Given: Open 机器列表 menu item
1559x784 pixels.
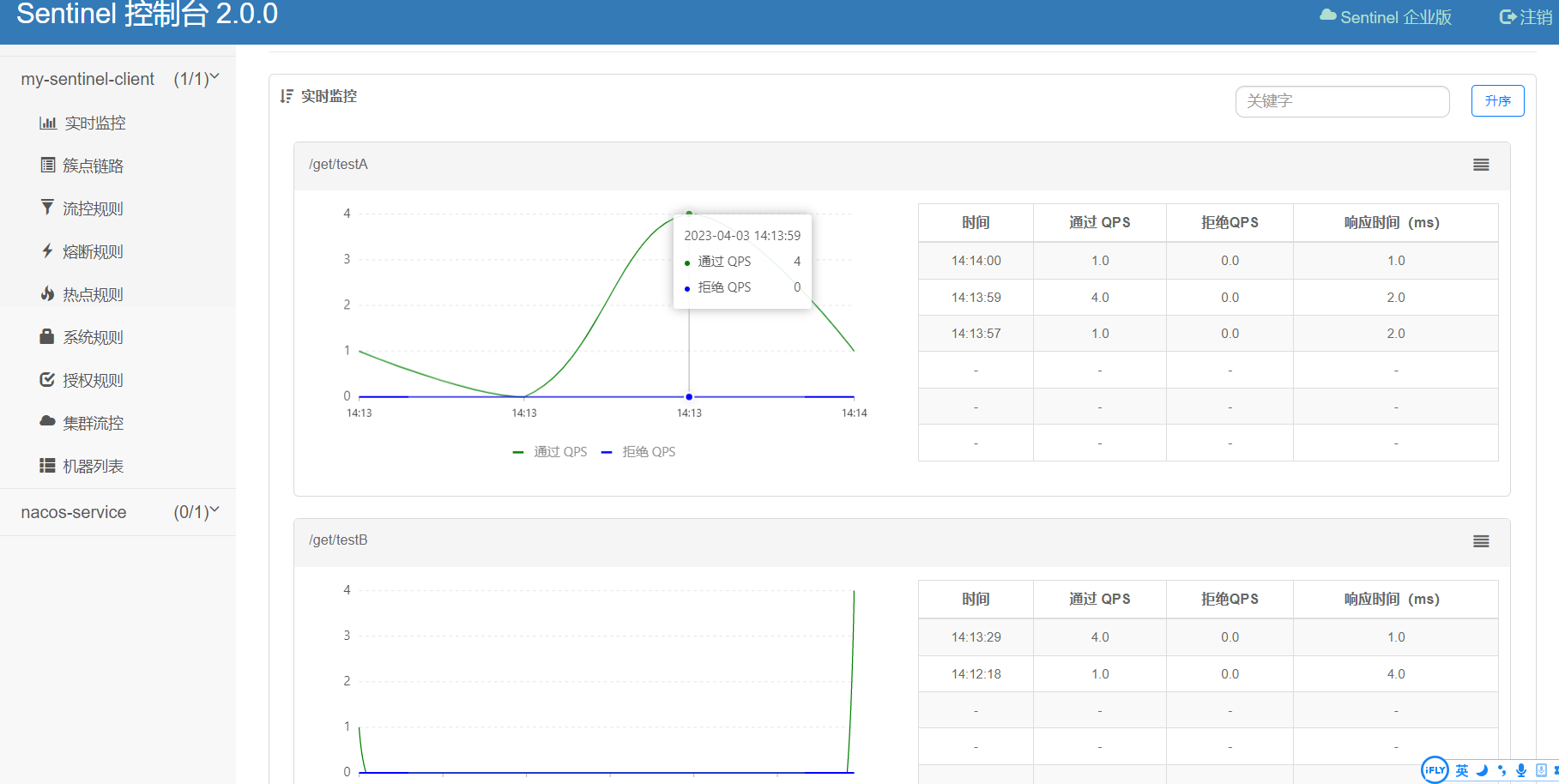Looking at the screenshot, I should (x=94, y=466).
